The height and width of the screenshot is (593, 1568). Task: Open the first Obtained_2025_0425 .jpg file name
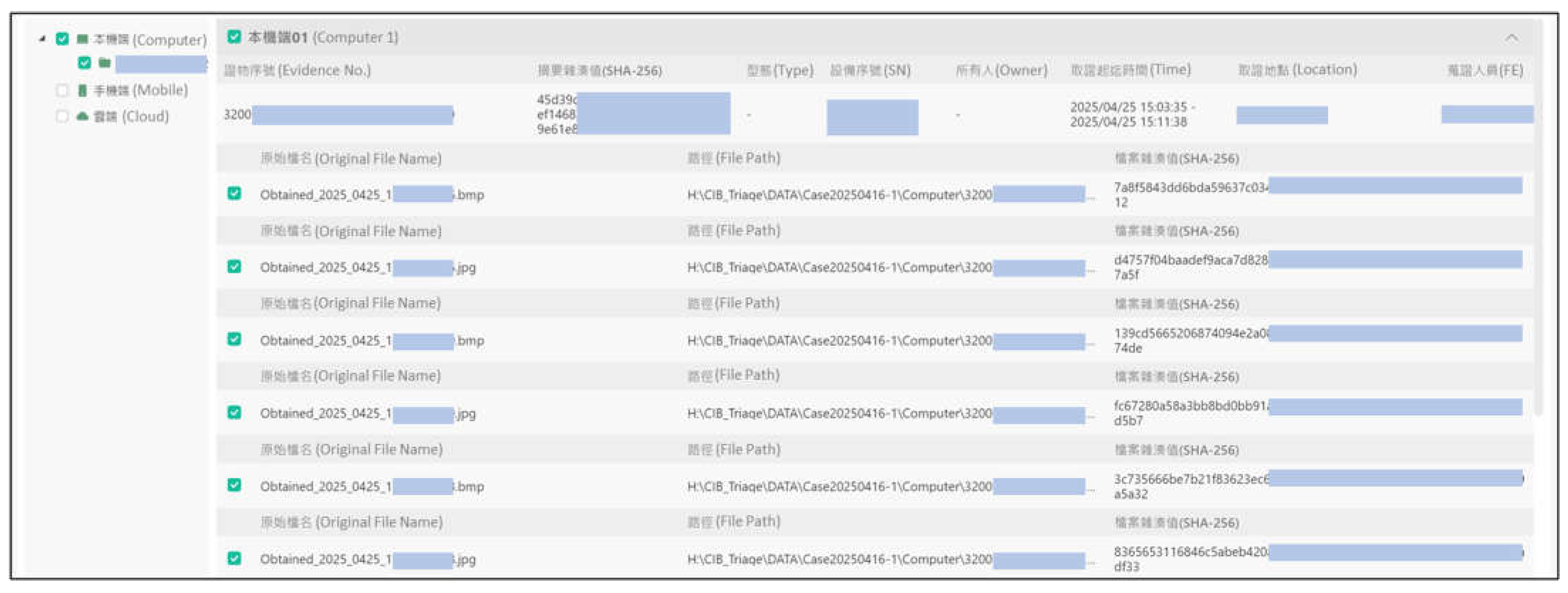325,268
